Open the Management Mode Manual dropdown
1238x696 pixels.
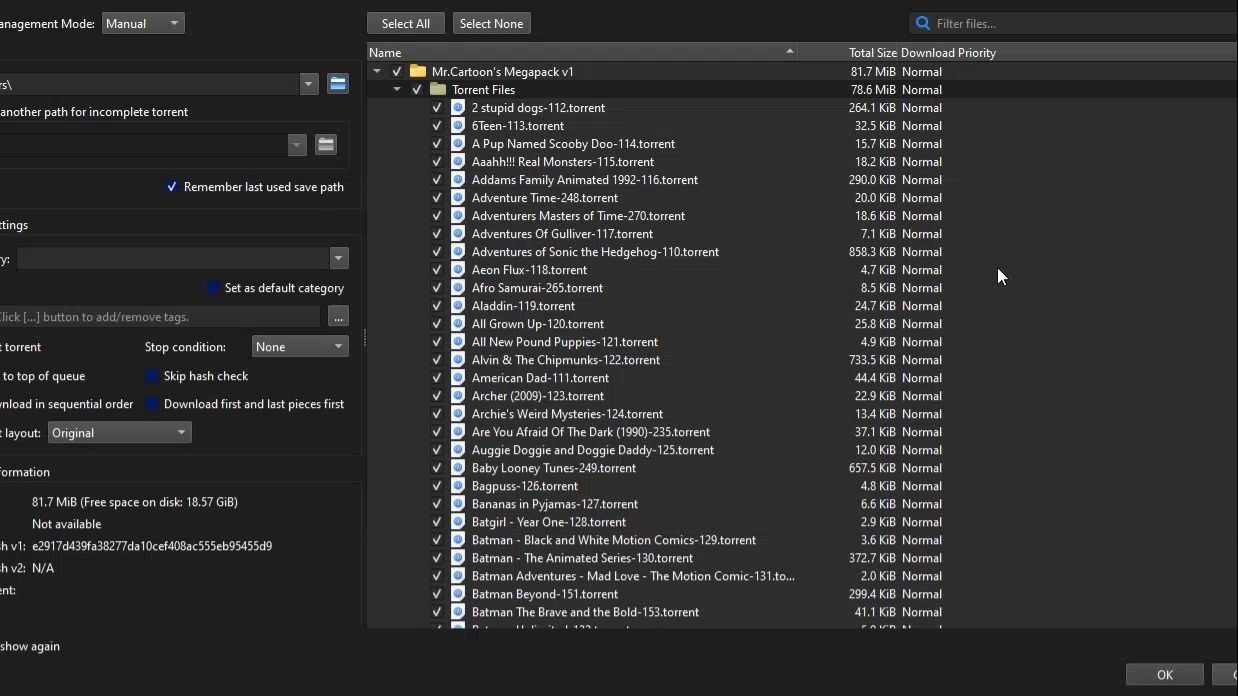pyautogui.click(x=143, y=23)
